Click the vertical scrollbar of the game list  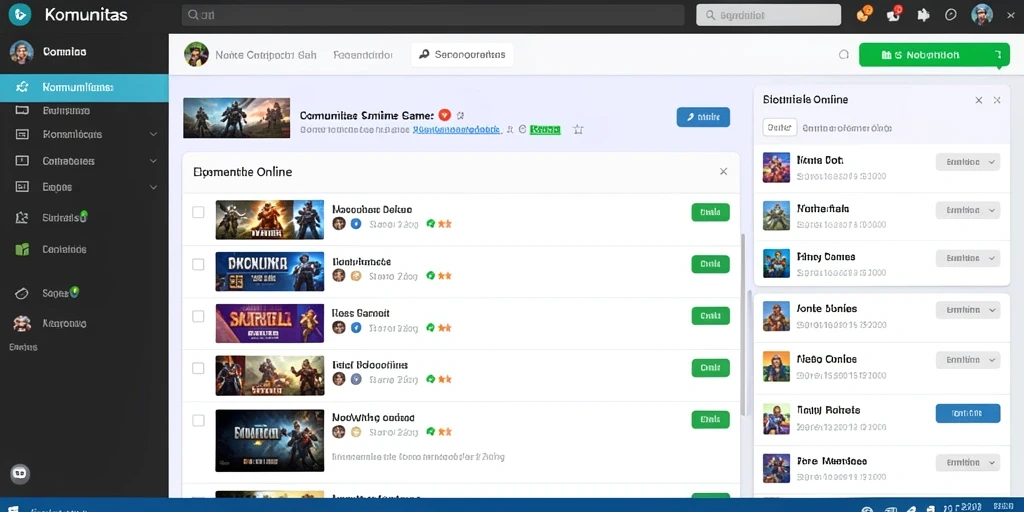coord(743,323)
